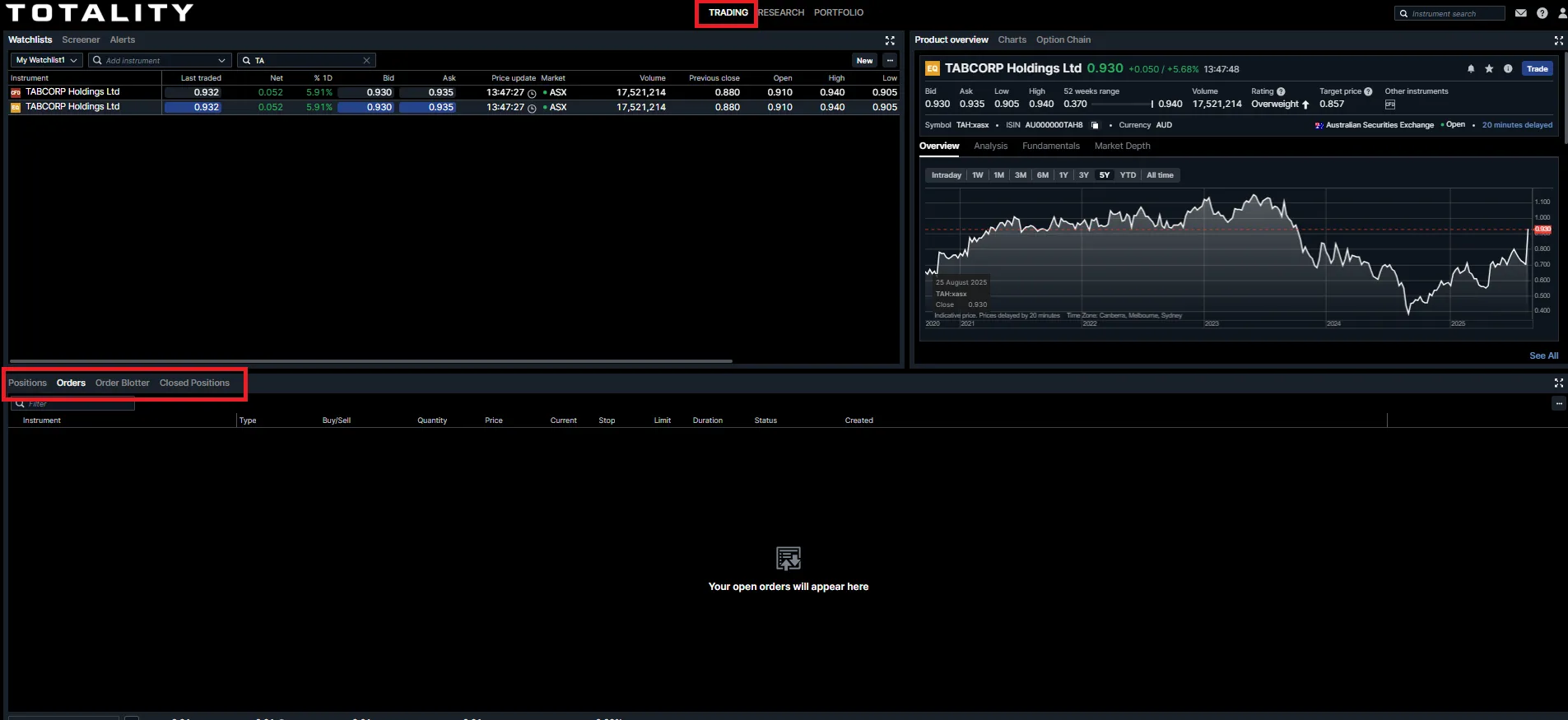1568x720 pixels.
Task: Copy the ISIN AU000000TAH8 to clipboard
Action: click(1095, 125)
